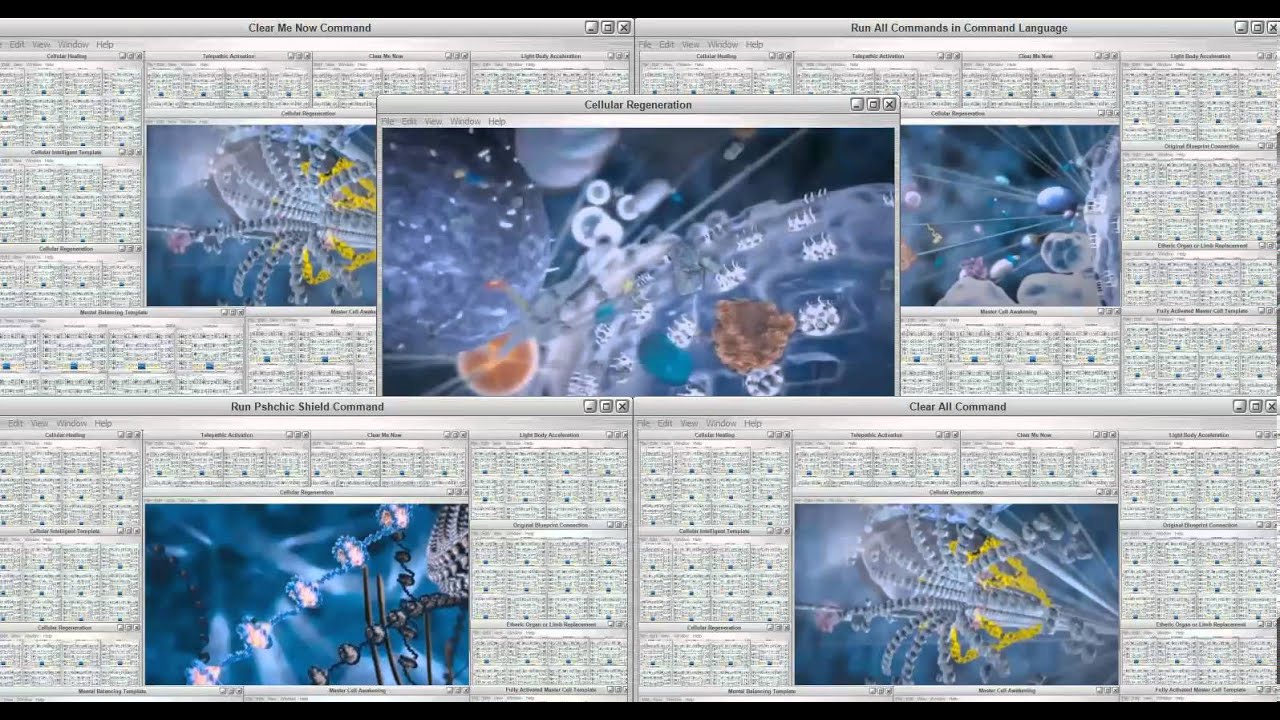The image size is (1280, 720).
Task: Open Window menu in Clear Me Now Command window
Action: point(73,44)
